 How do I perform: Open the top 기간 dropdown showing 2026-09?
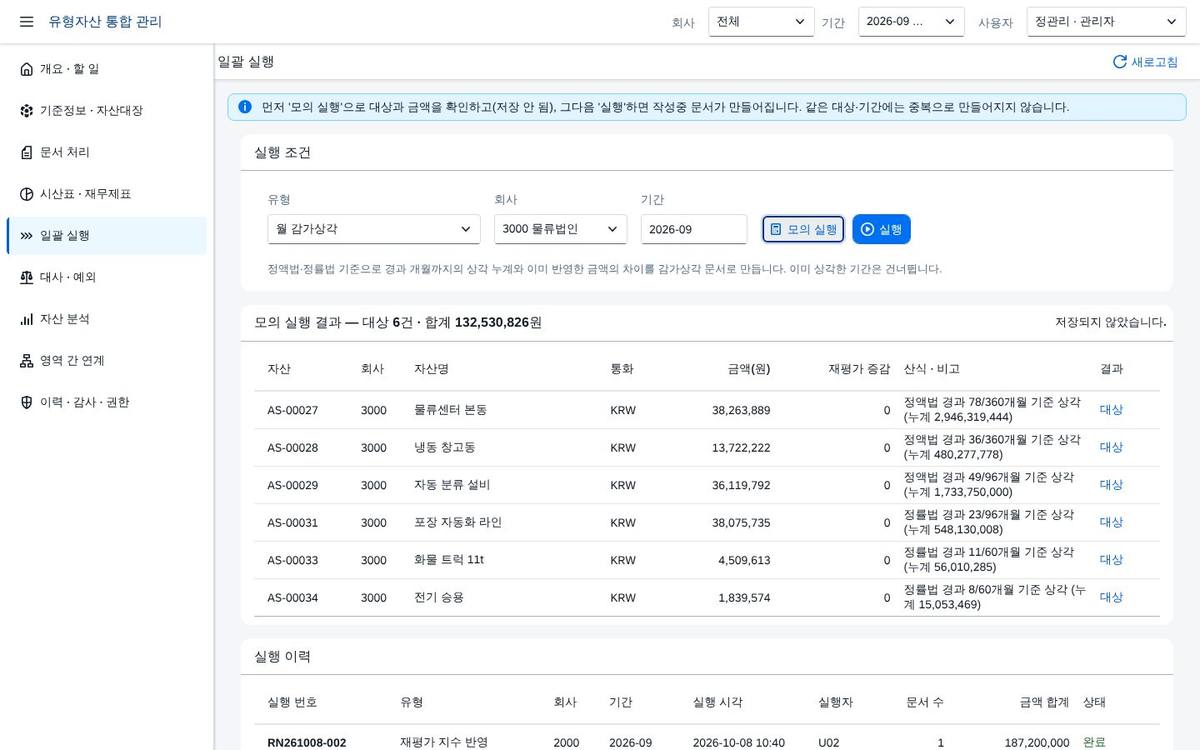pyautogui.click(x=911, y=22)
